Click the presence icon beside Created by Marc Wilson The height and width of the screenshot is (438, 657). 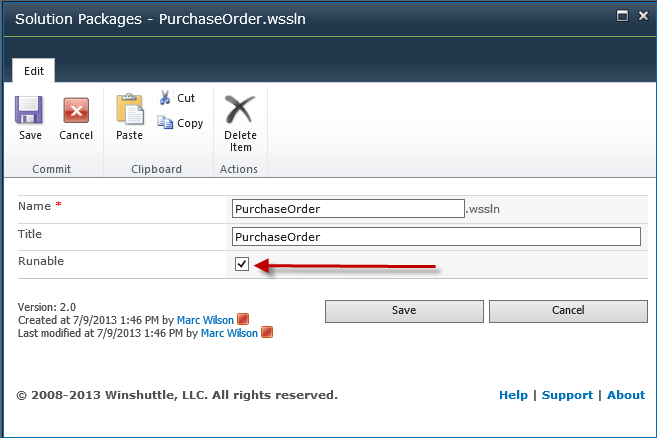(243, 319)
